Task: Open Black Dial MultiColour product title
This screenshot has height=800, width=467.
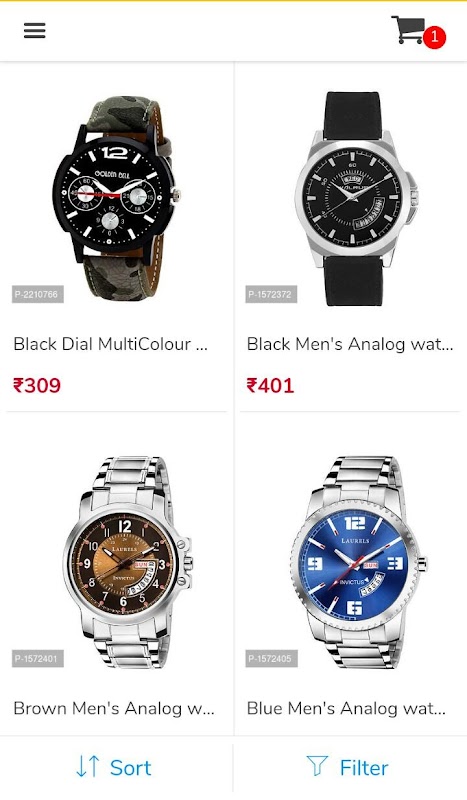Action: 110,344
